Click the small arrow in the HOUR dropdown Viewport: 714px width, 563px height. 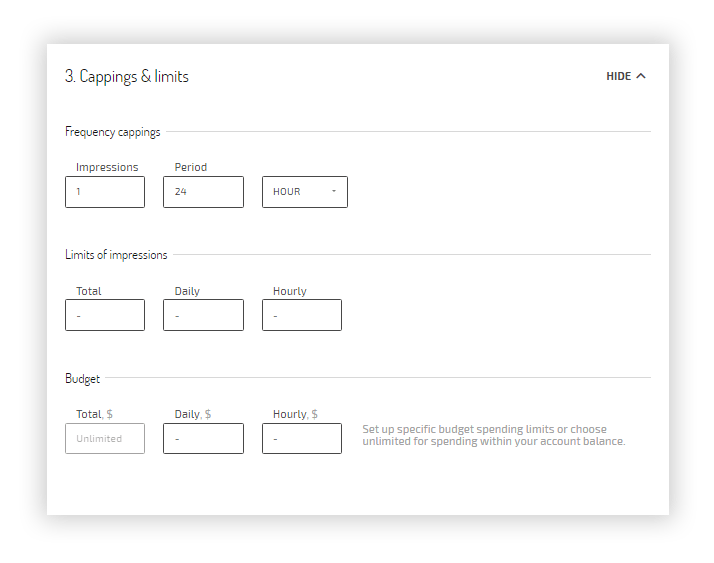tap(334, 191)
